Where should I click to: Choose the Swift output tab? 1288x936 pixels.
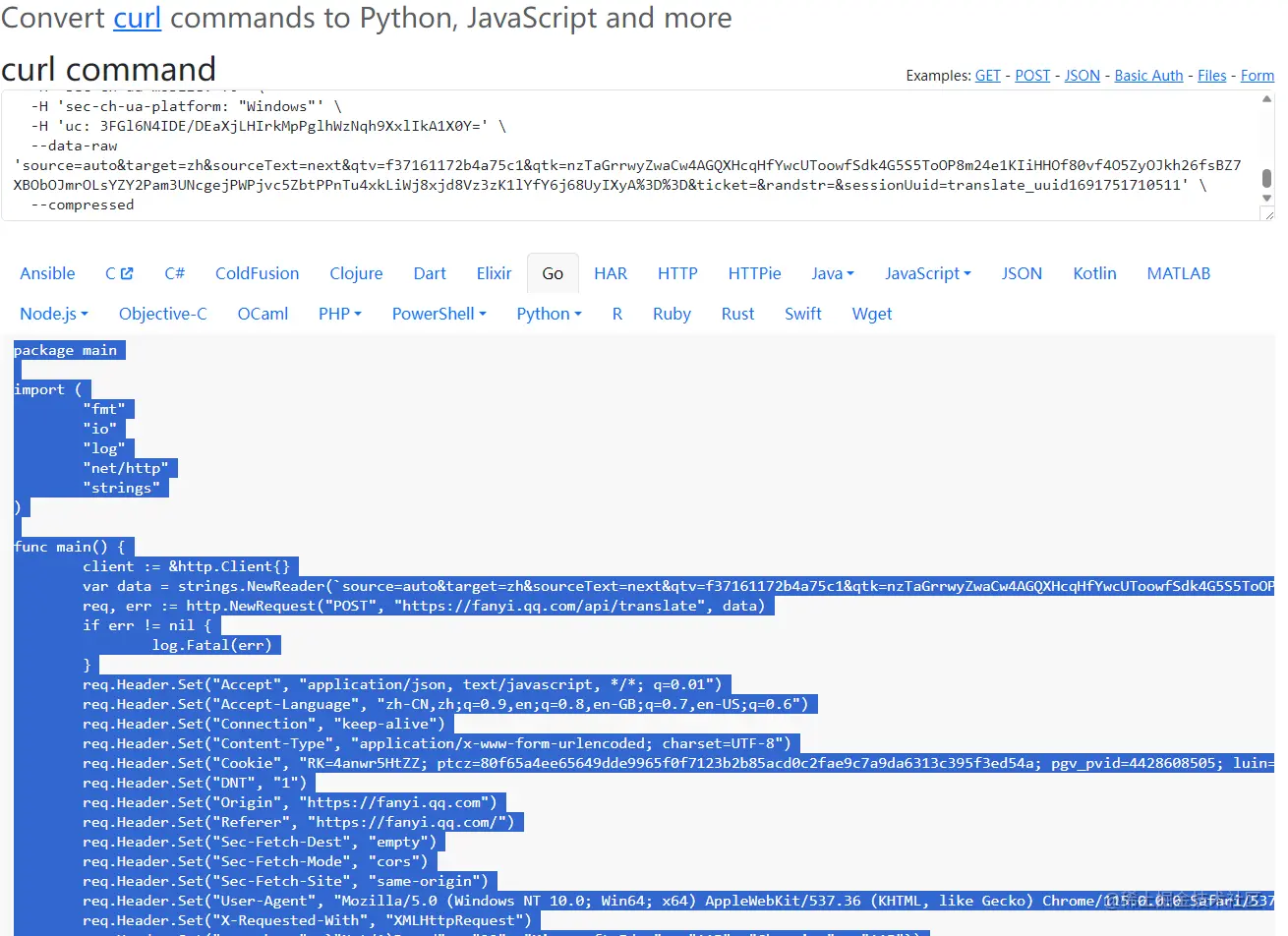pos(802,314)
